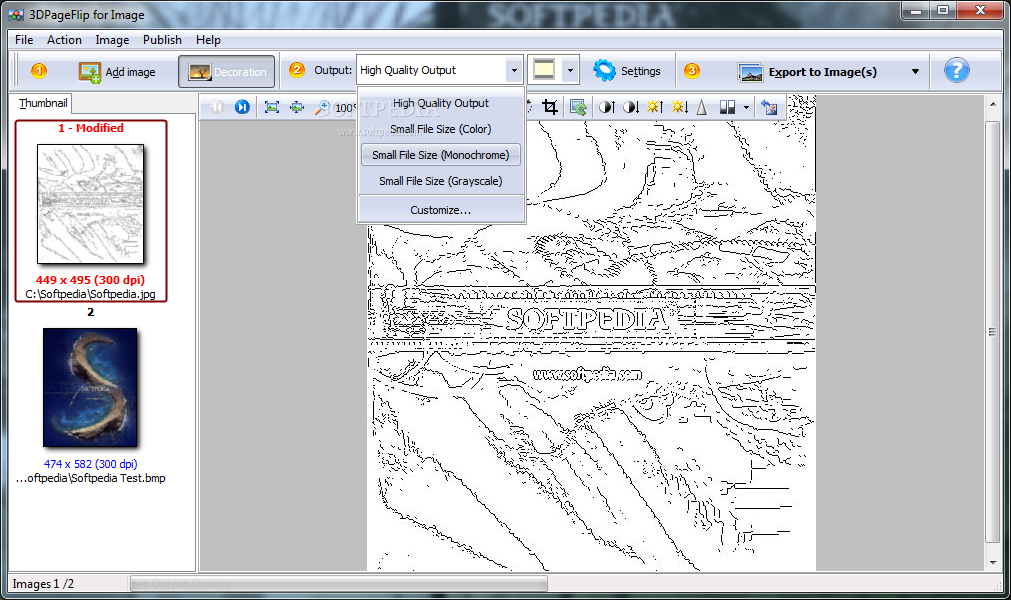Click fit width icon
The height and width of the screenshot is (600, 1011).
297,107
